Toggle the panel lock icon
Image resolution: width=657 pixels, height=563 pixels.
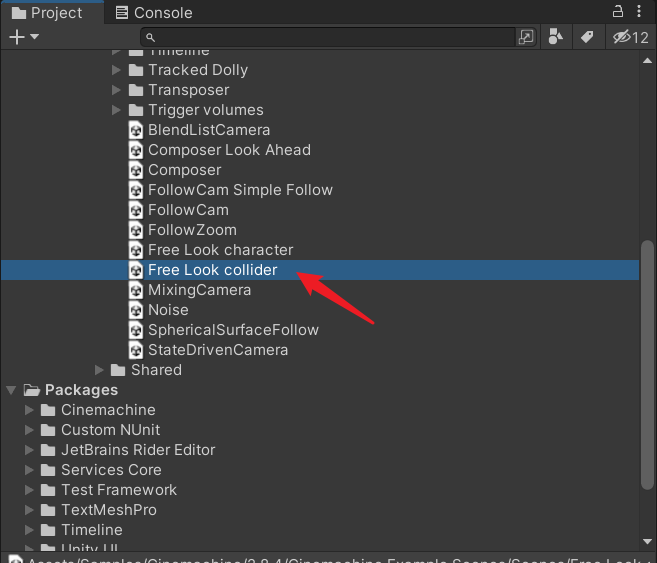618,11
